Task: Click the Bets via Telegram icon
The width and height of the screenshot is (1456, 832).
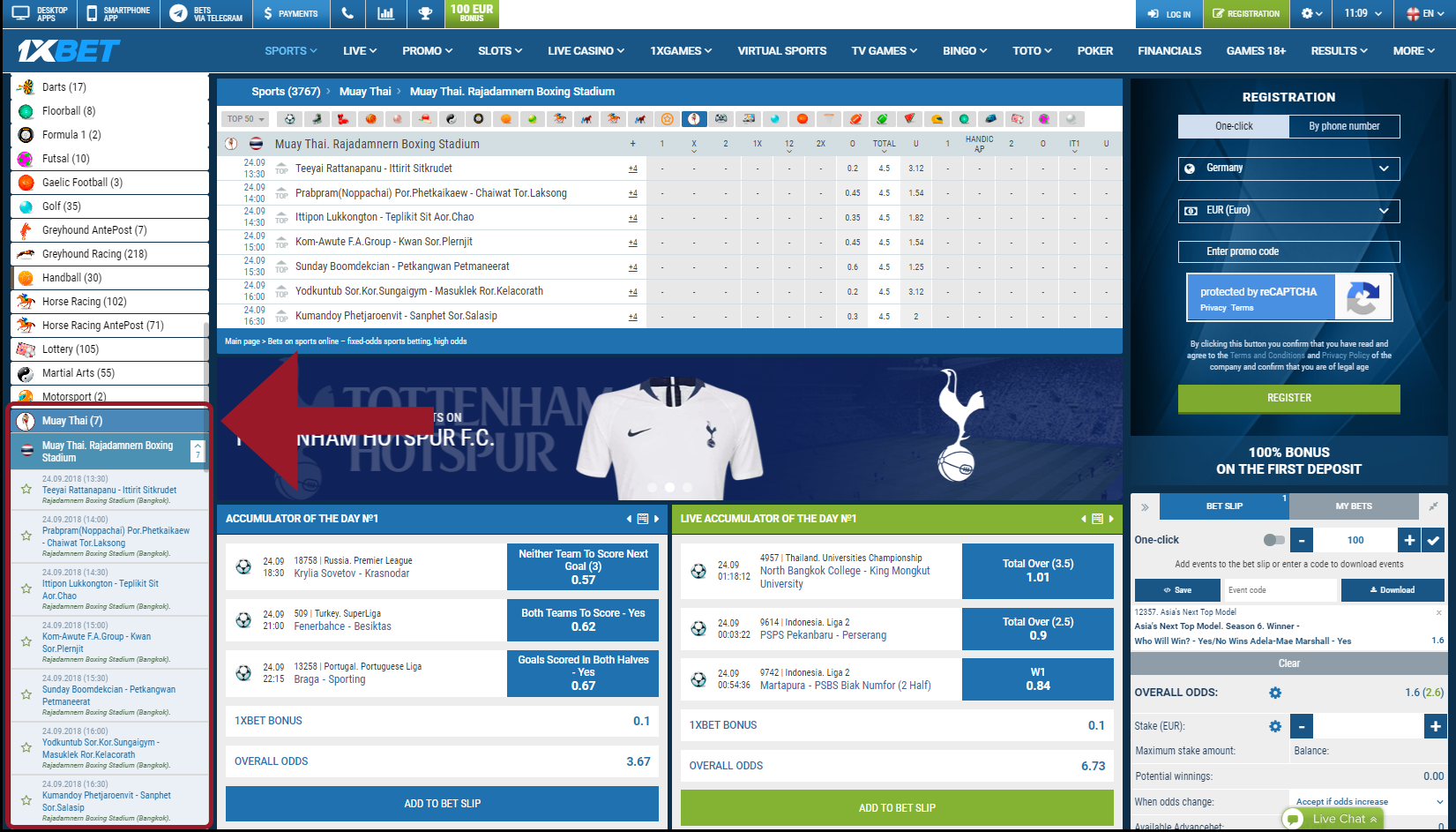Action: tap(178, 13)
